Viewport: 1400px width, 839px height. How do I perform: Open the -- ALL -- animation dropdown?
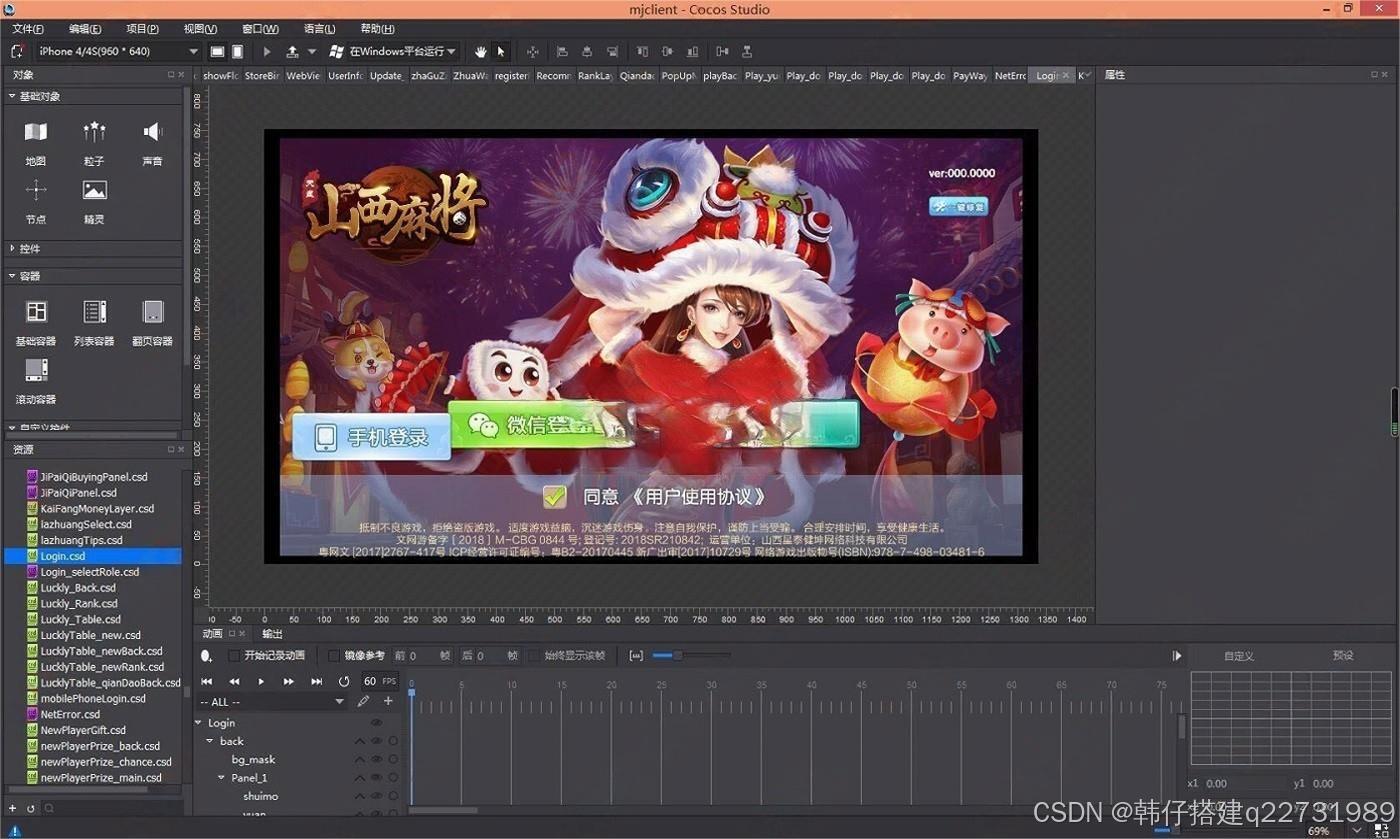(272, 702)
